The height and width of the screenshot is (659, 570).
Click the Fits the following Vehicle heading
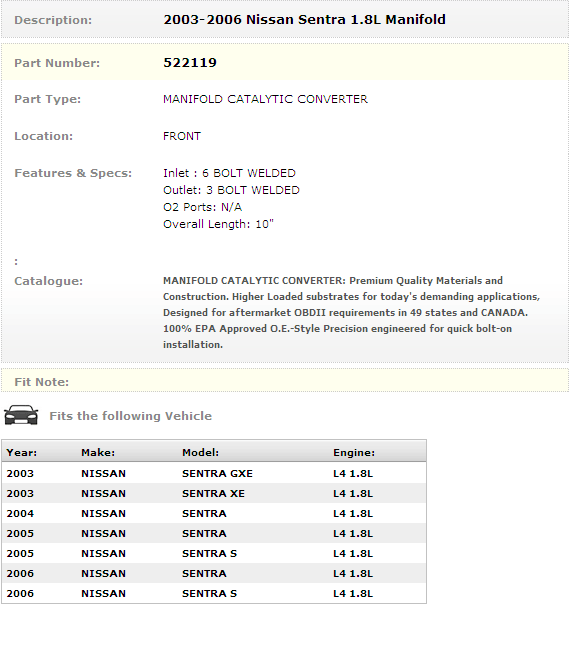click(x=131, y=416)
